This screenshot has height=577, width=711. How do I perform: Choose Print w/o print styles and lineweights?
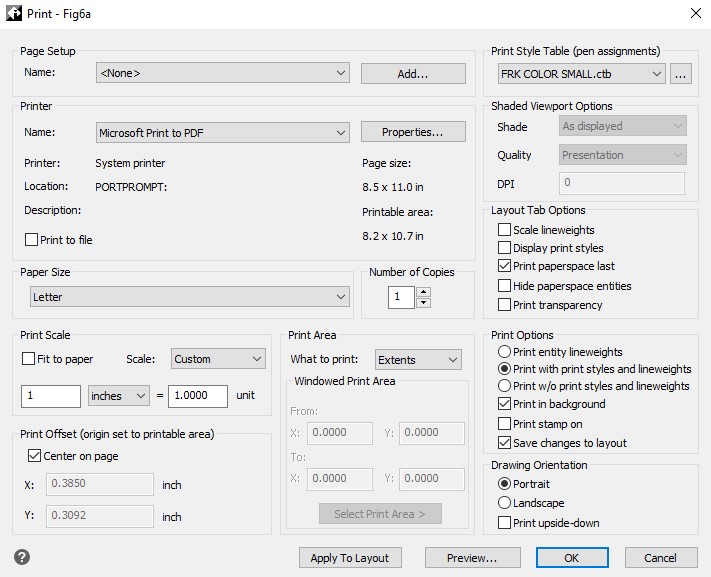pos(504,386)
